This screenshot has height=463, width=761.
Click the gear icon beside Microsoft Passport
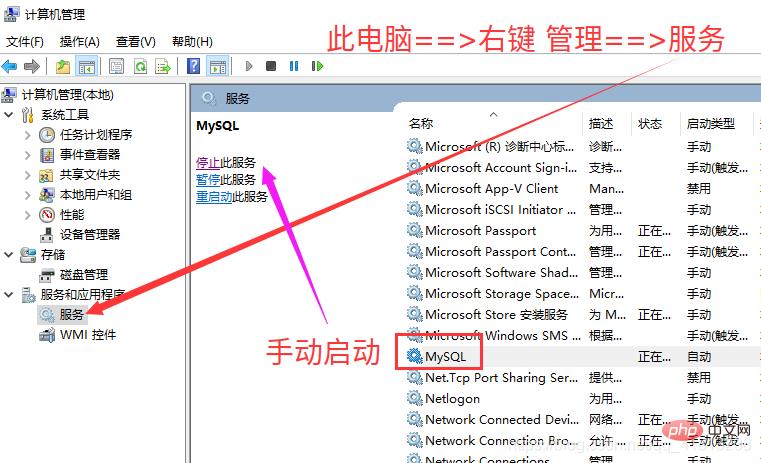(x=414, y=231)
